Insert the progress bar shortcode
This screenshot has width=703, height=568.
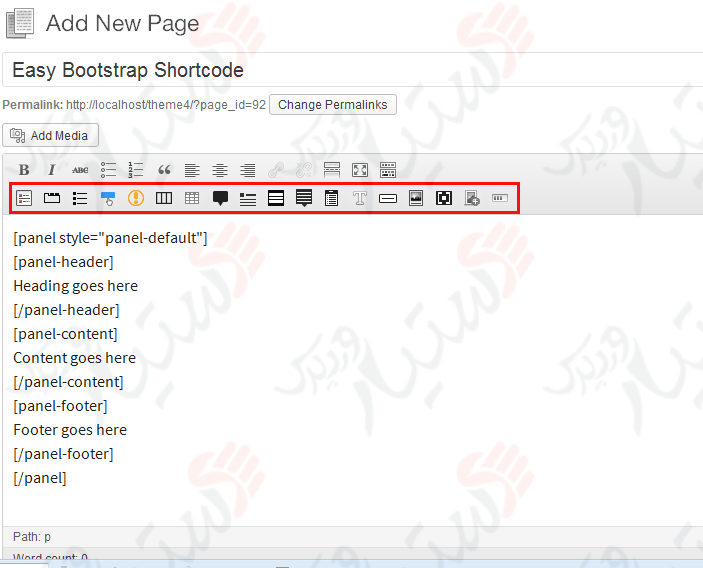pyautogui.click(x=500, y=198)
